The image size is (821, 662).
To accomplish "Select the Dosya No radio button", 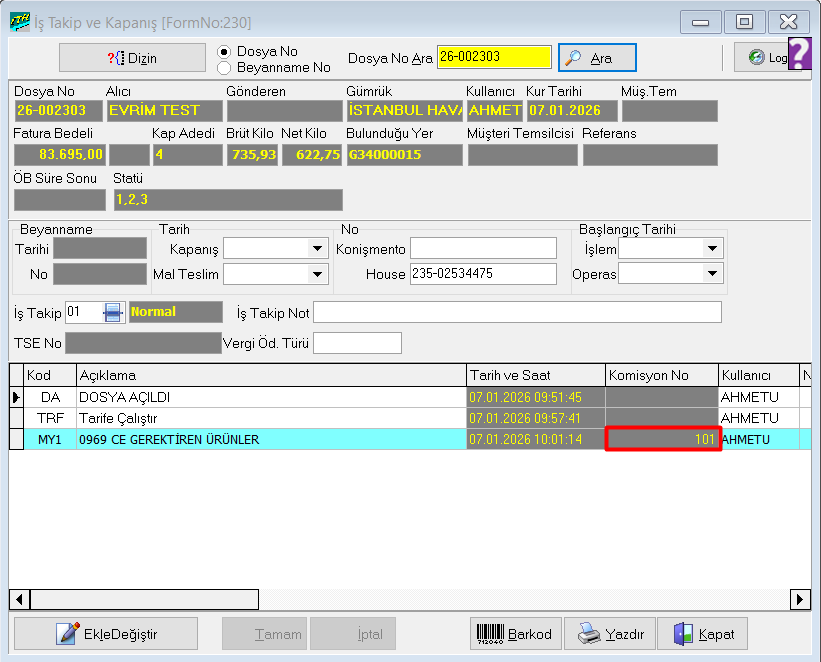I will 224,51.
